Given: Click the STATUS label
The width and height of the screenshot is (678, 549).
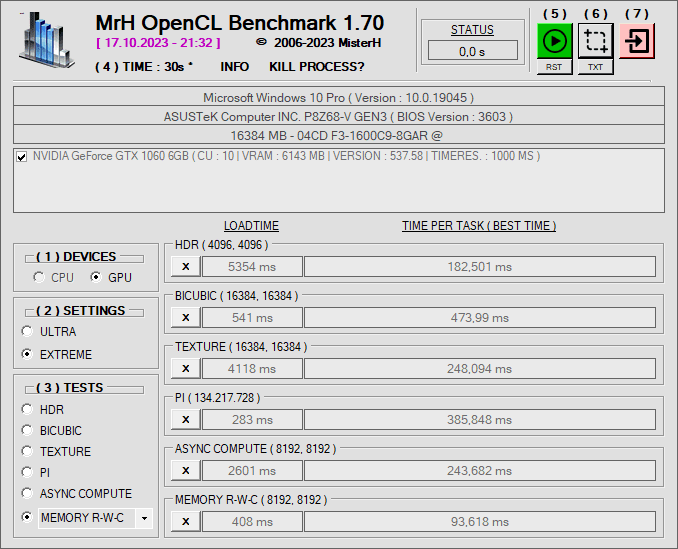Looking at the screenshot, I should (x=472, y=30).
